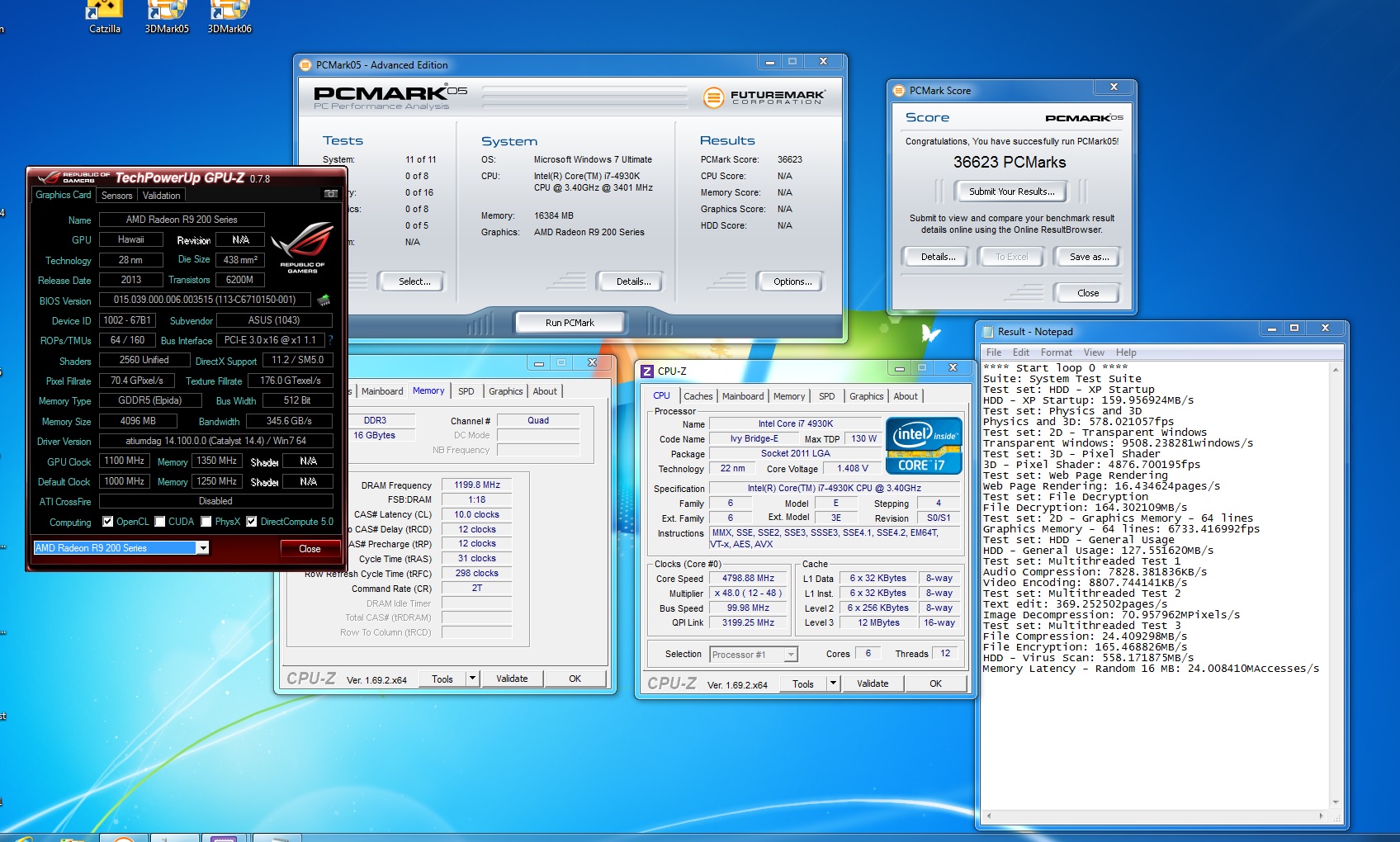Click the Run PCMark button
Screen dimensions: 1400x842
[570, 323]
